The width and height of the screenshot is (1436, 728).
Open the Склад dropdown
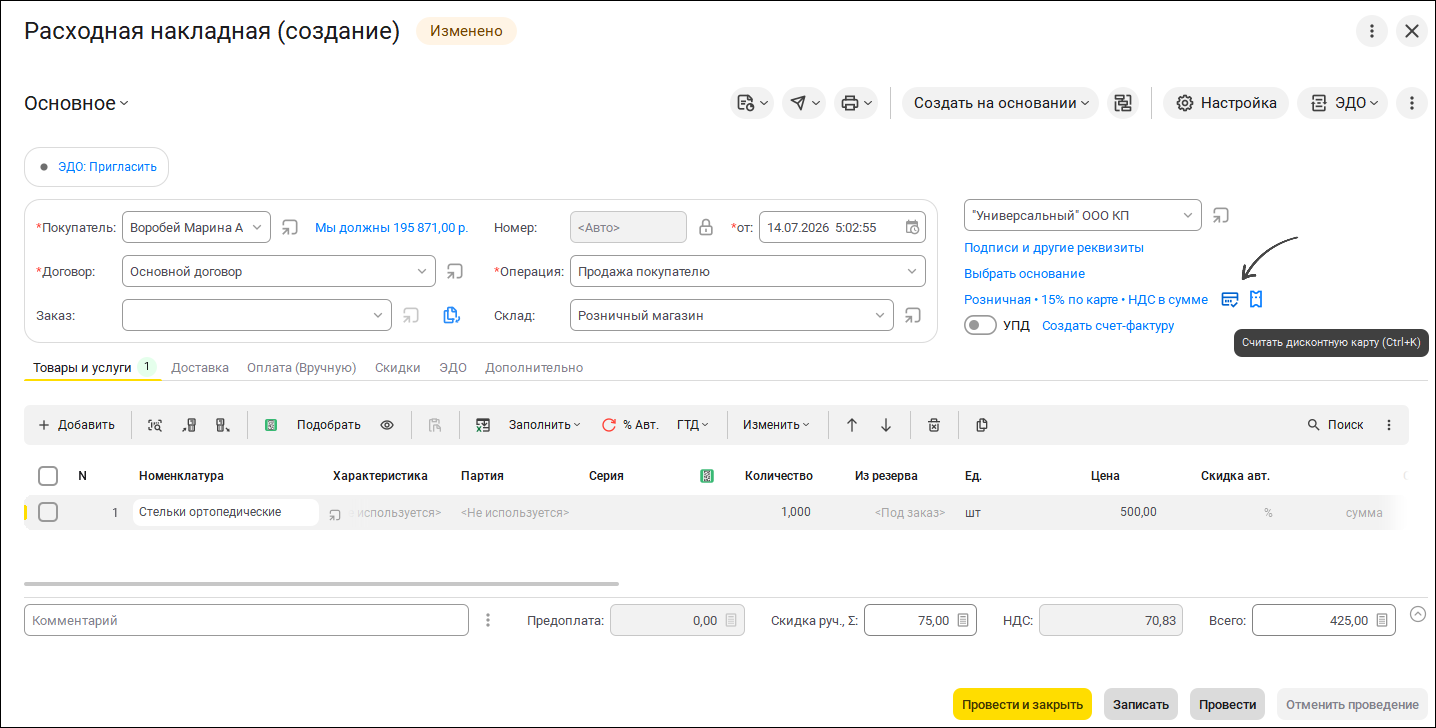[x=880, y=315]
